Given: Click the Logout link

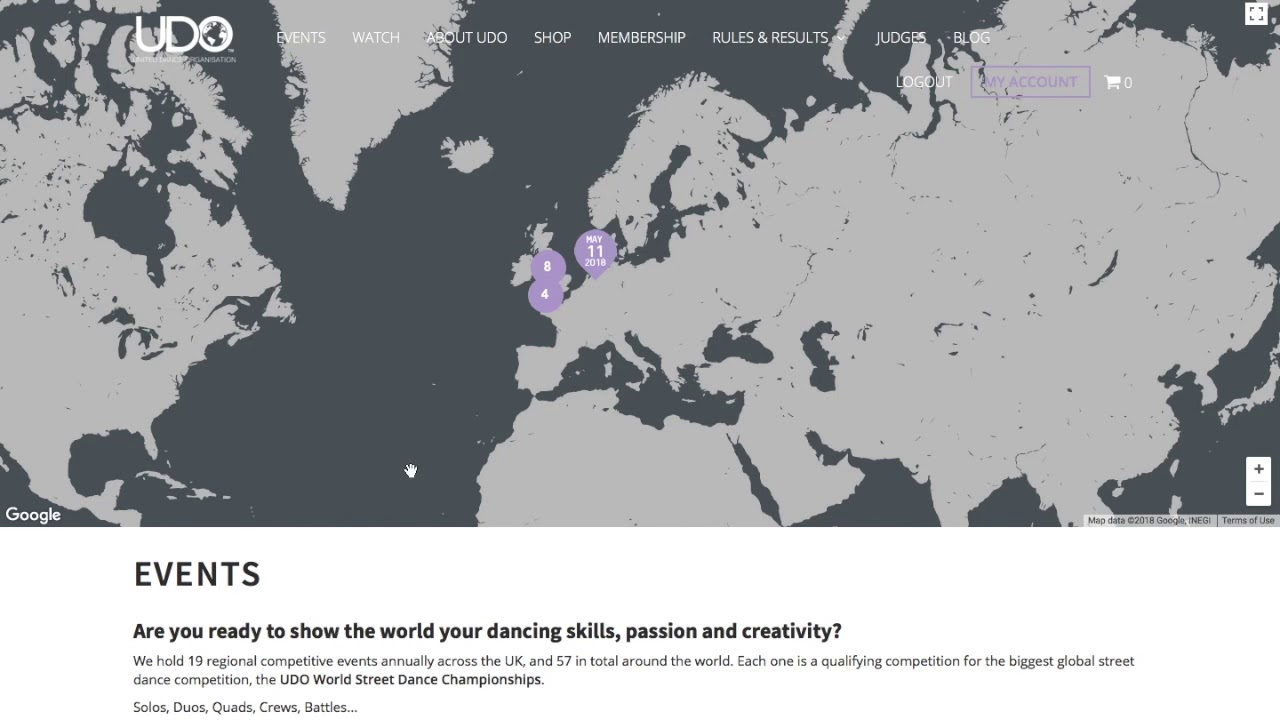Looking at the screenshot, I should [x=924, y=82].
